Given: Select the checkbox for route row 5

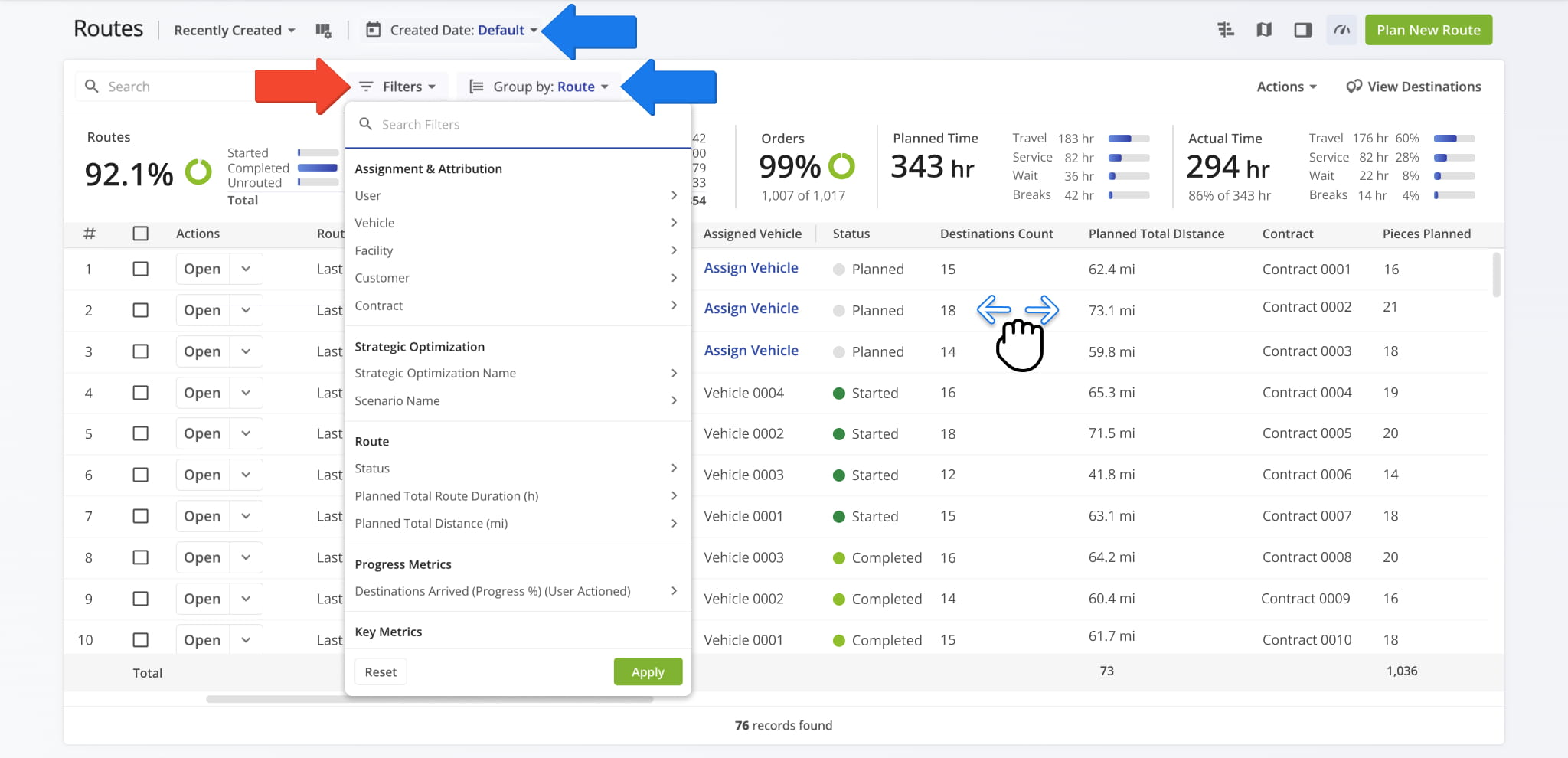Looking at the screenshot, I should 141,433.
